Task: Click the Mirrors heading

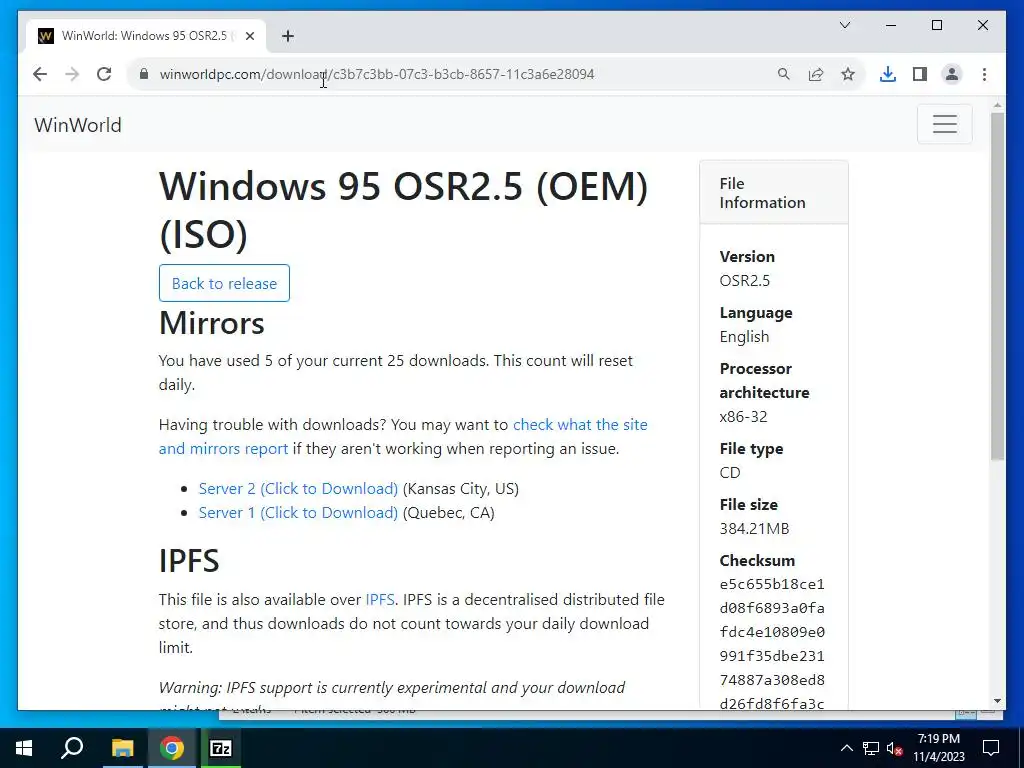Action: [212, 323]
